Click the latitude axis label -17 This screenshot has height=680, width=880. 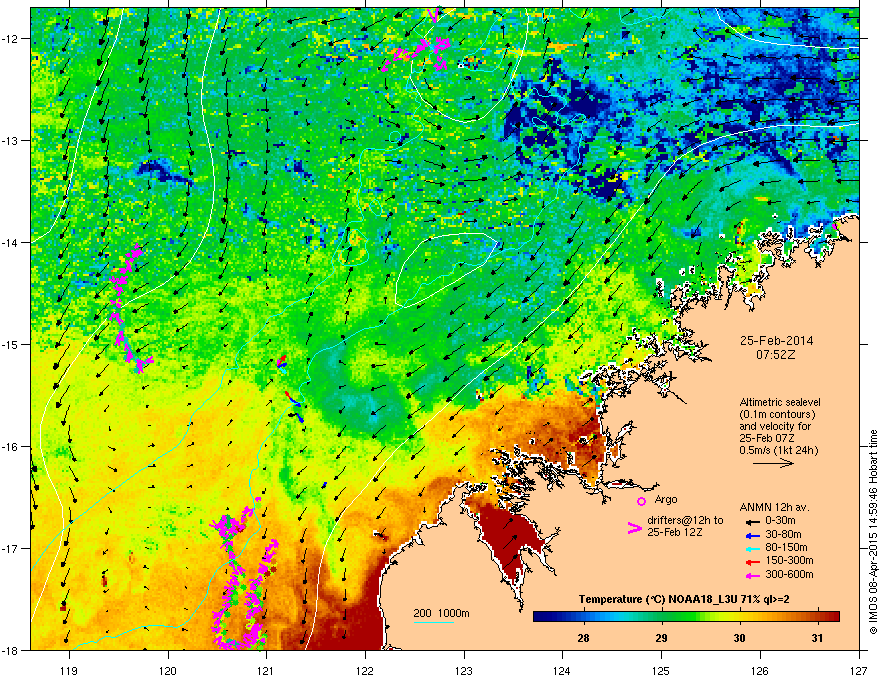tap(11, 548)
